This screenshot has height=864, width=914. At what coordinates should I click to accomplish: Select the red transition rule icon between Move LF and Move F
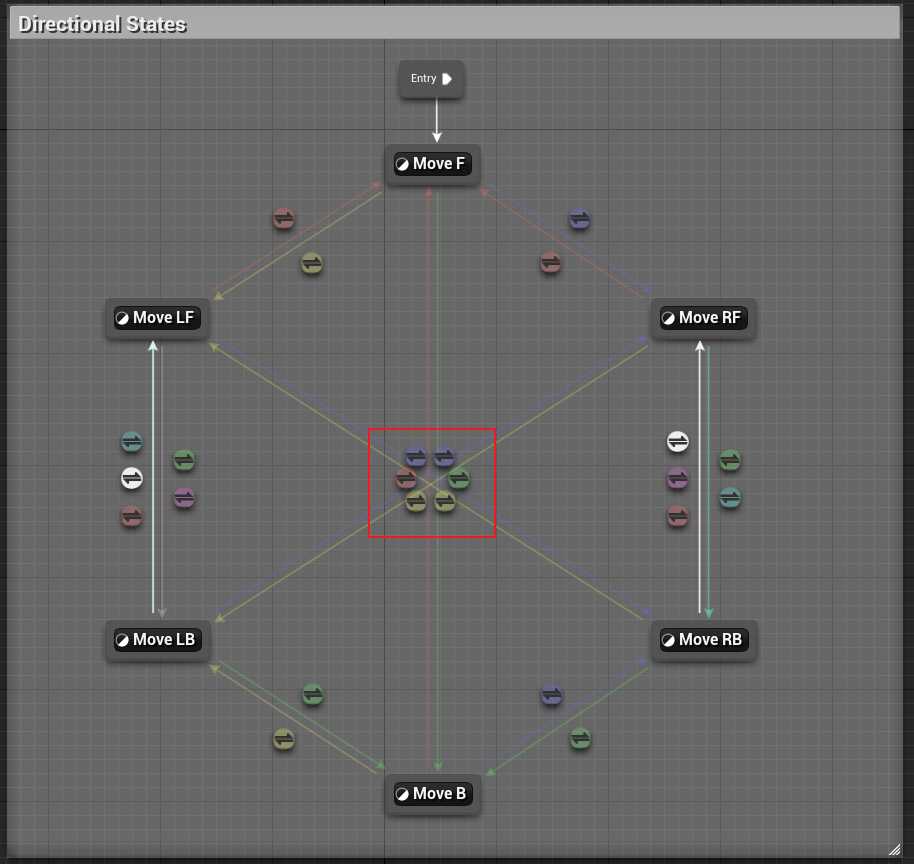[x=284, y=219]
